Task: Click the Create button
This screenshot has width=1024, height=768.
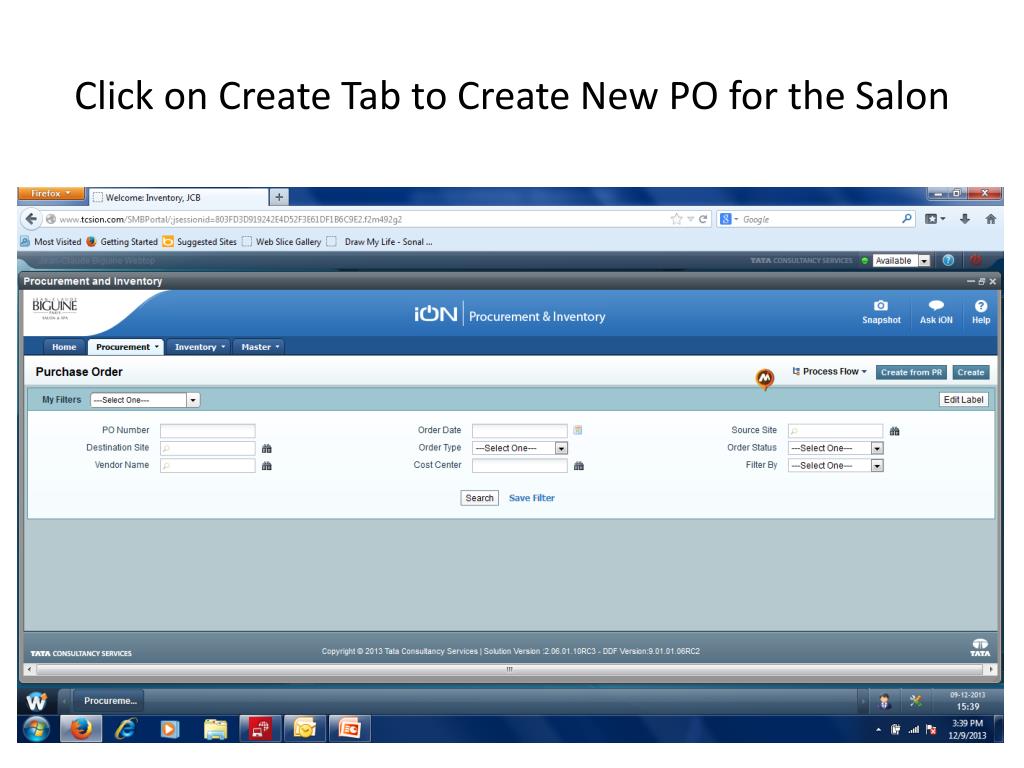Action: [x=970, y=372]
